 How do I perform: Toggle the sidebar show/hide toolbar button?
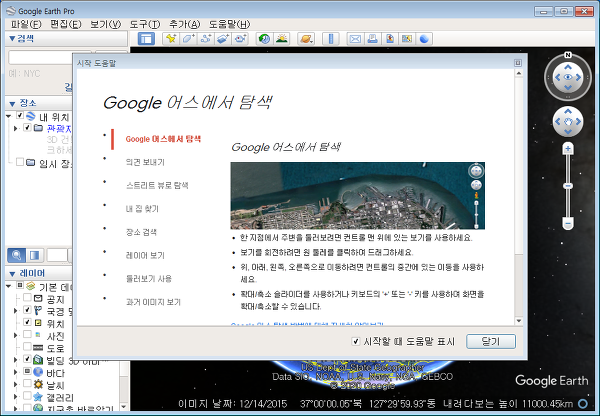[x=146, y=39]
